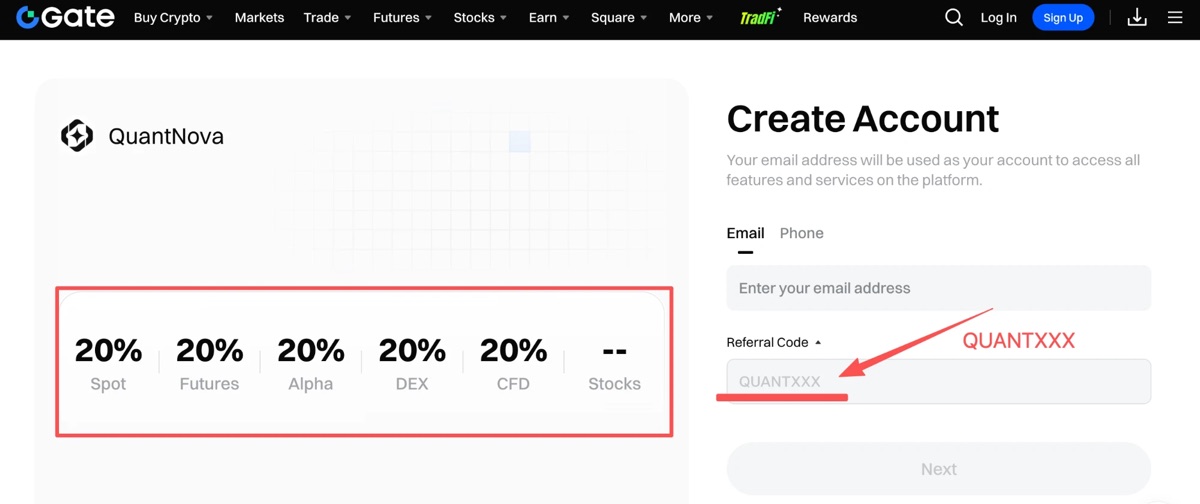Click the download app icon
This screenshot has height=504, width=1200.
[1137, 17]
